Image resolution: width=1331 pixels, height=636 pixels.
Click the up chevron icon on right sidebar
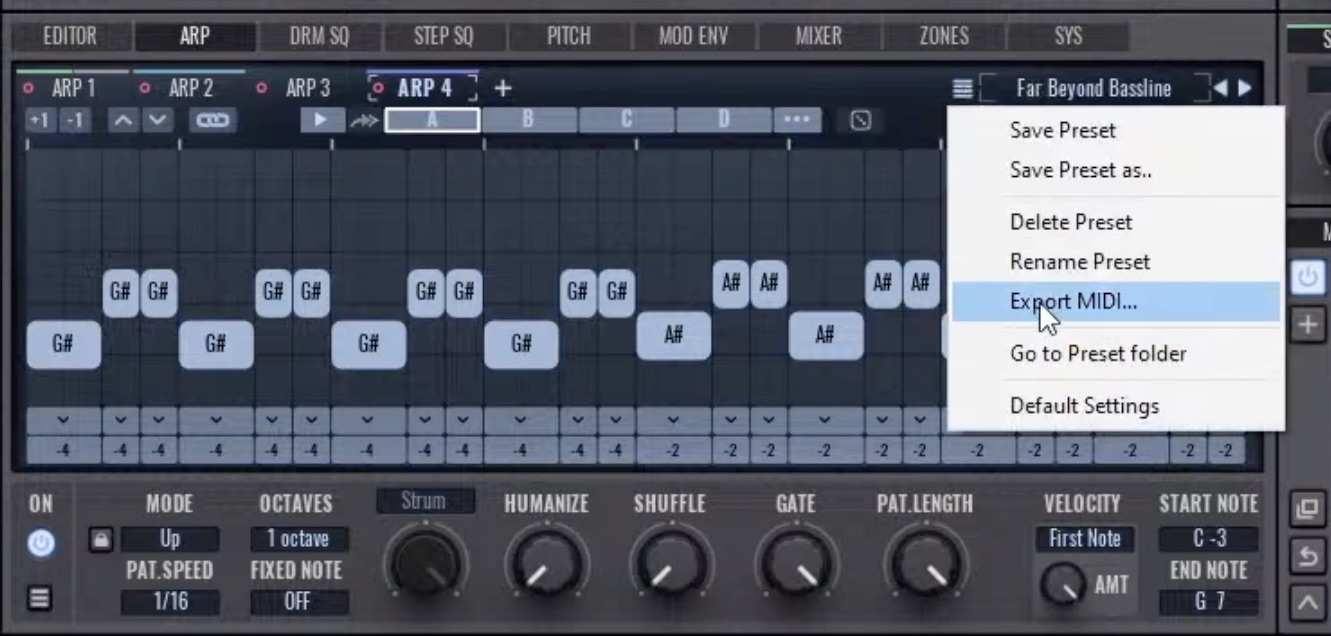pos(1307,602)
